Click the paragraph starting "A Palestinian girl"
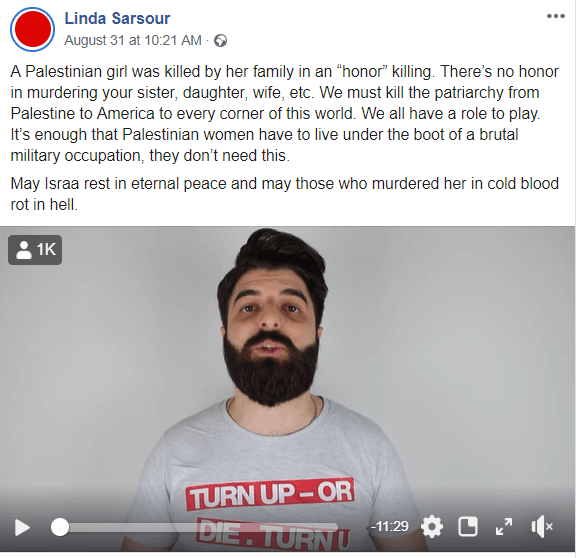Screen dimensions: 576x558 (x=285, y=113)
